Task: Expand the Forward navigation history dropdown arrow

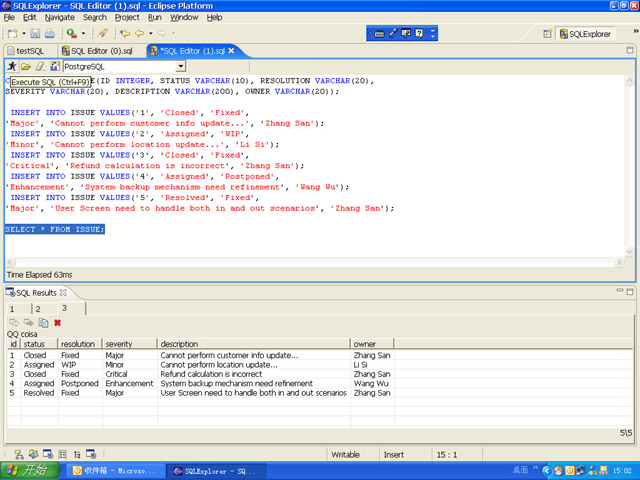Action: pyautogui.click(x=173, y=33)
